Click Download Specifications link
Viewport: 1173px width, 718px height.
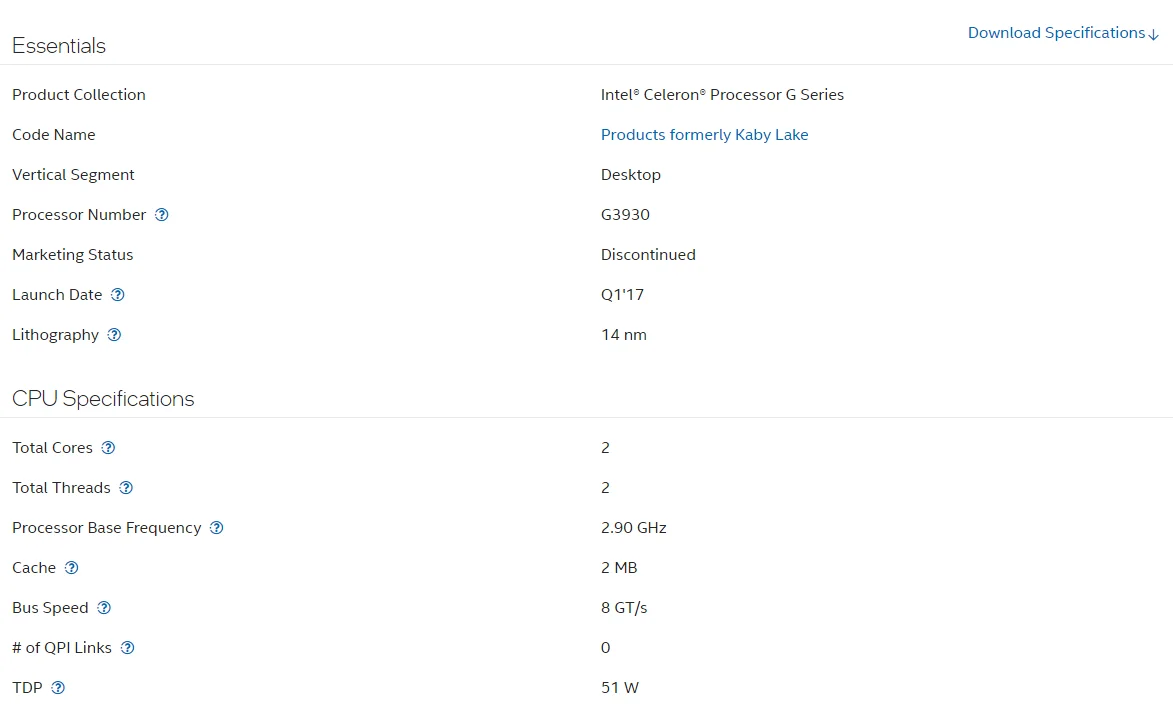click(x=1056, y=33)
